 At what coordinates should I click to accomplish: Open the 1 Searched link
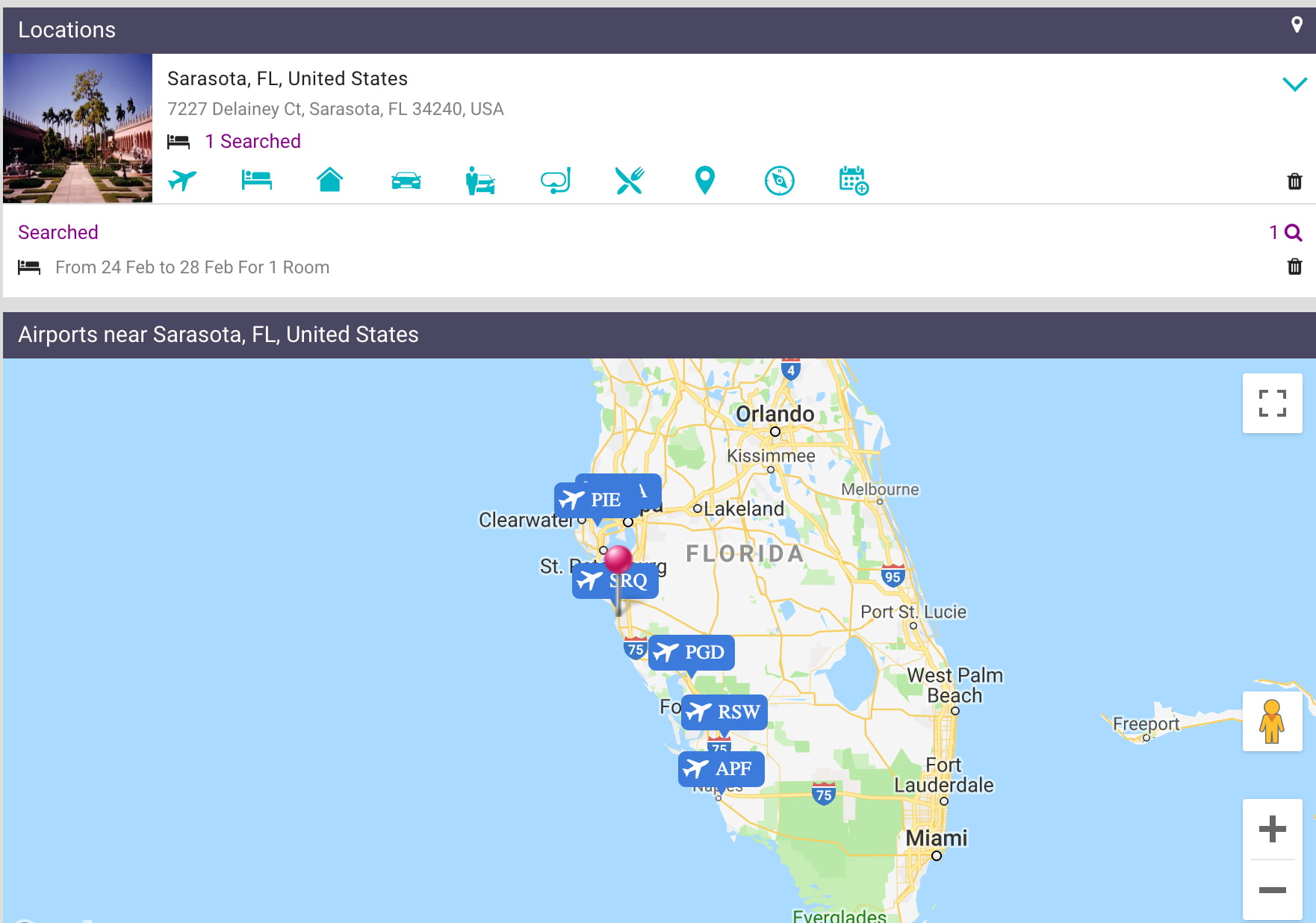[x=252, y=141]
